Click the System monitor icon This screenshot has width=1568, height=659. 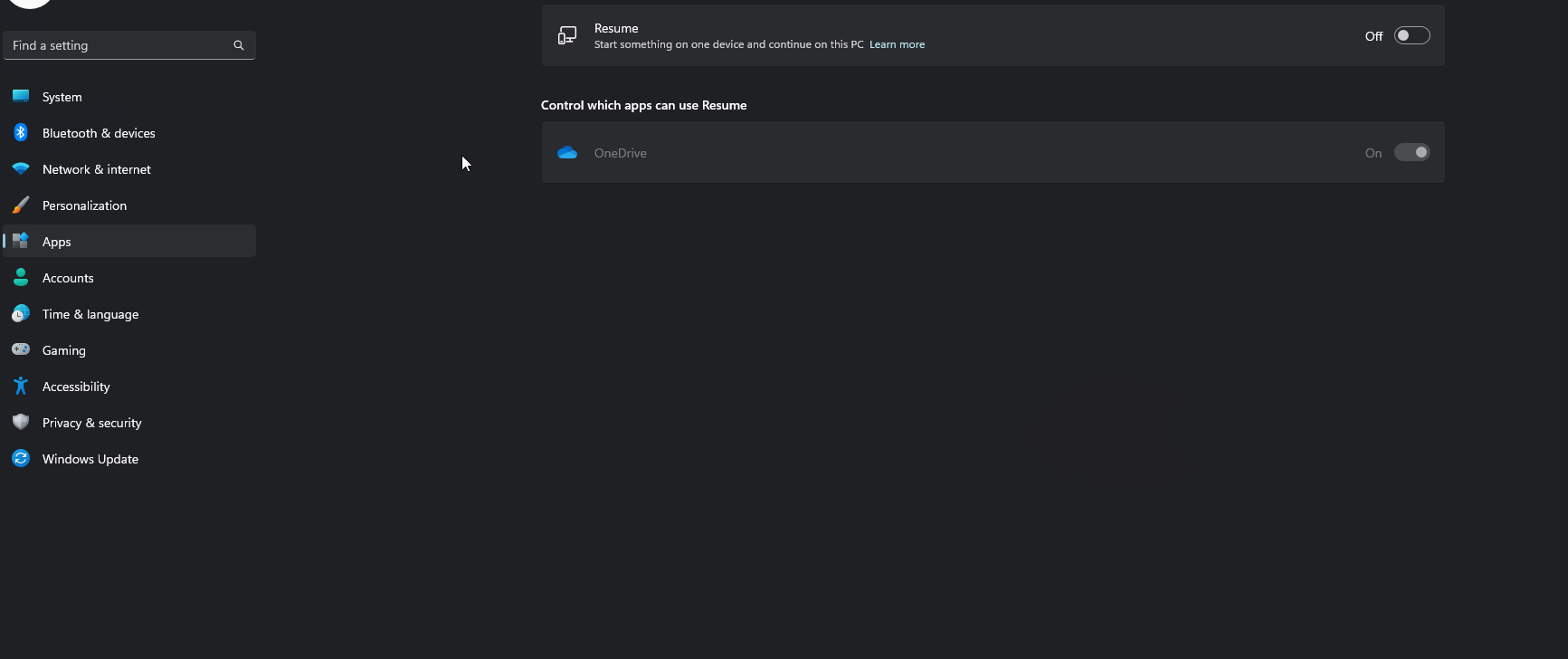(x=21, y=96)
